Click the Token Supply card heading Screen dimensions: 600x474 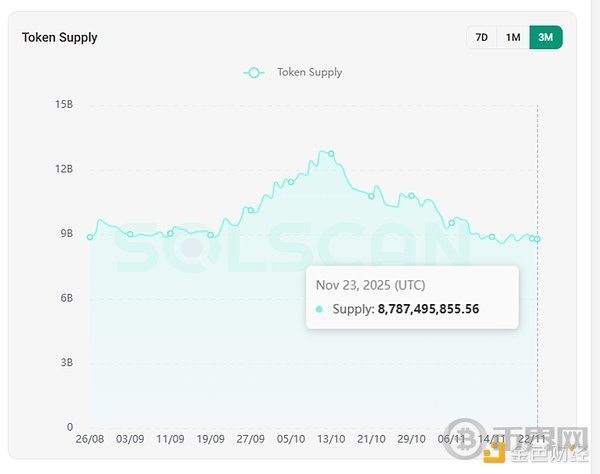[x=60, y=38]
